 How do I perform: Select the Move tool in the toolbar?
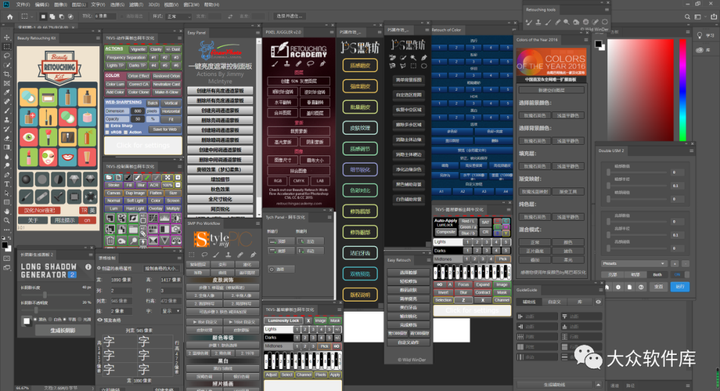point(7,38)
